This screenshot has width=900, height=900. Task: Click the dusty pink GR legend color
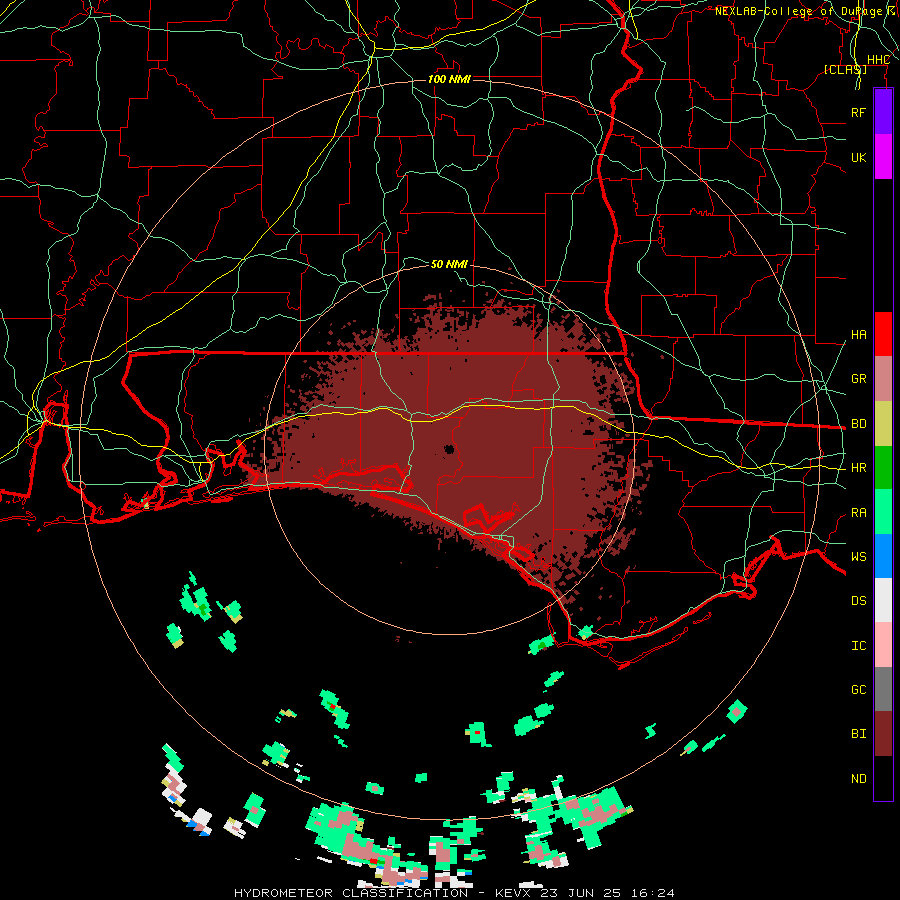[883, 379]
